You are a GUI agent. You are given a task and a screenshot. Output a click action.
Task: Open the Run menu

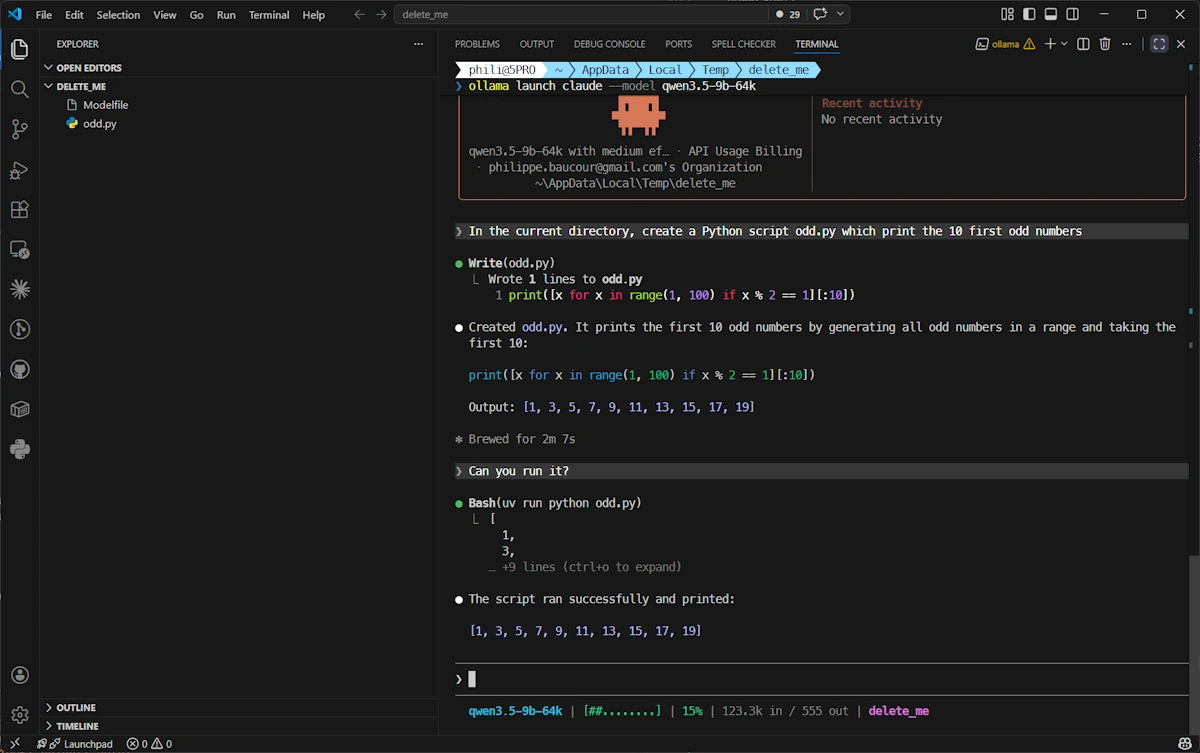(x=226, y=15)
